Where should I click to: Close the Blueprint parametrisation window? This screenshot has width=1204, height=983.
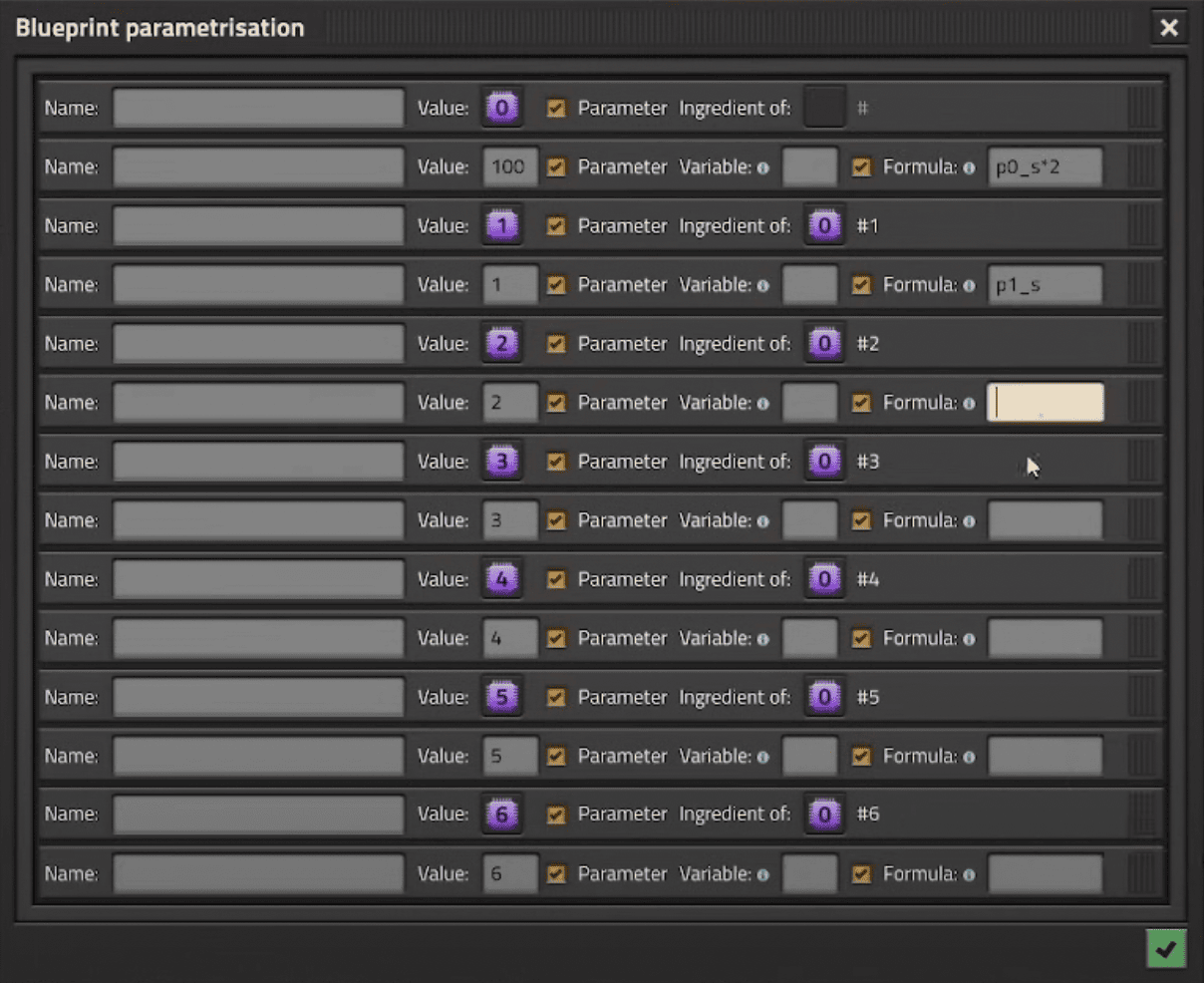coord(1169,27)
